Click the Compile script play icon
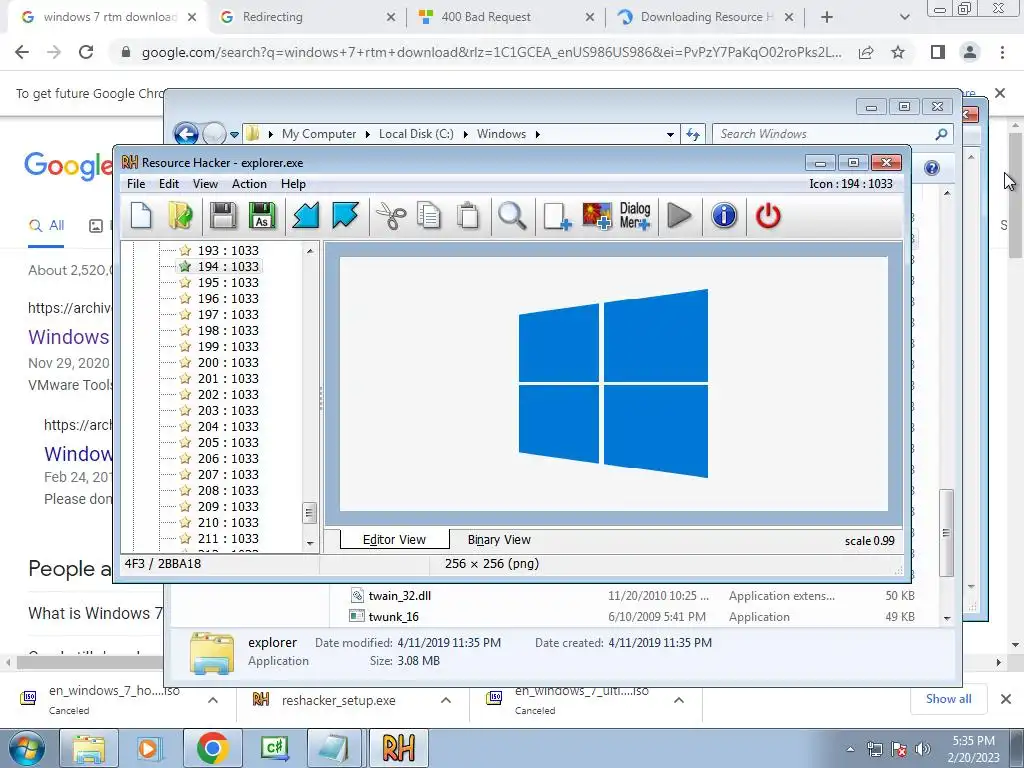Image resolution: width=1024 pixels, height=768 pixels. click(x=680, y=216)
